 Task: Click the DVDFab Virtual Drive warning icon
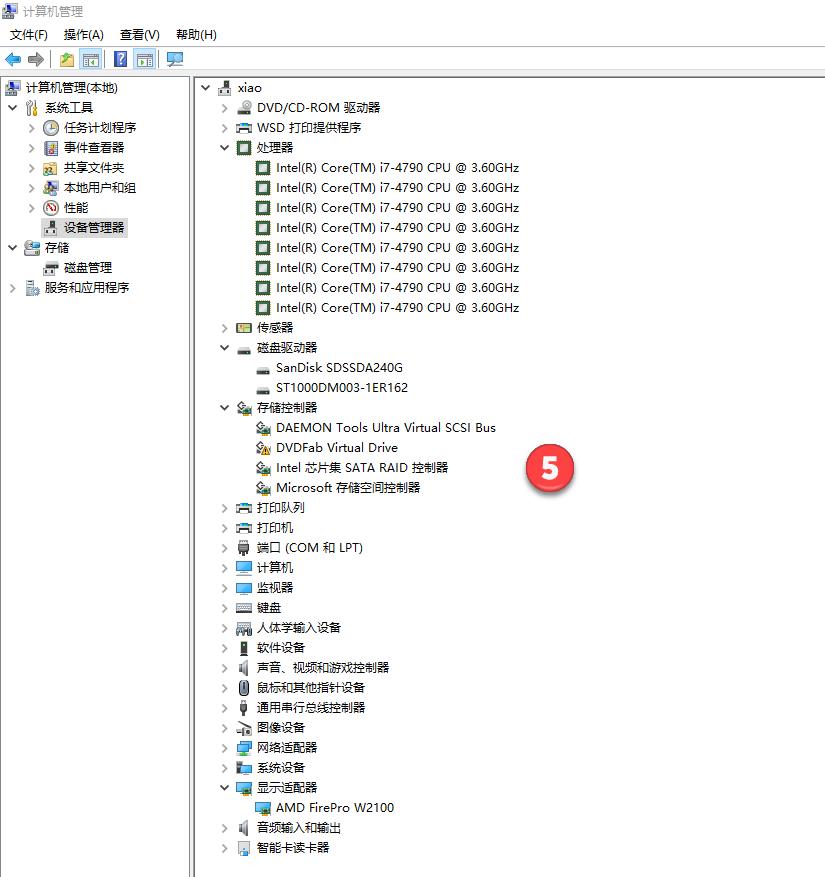[x=263, y=448]
